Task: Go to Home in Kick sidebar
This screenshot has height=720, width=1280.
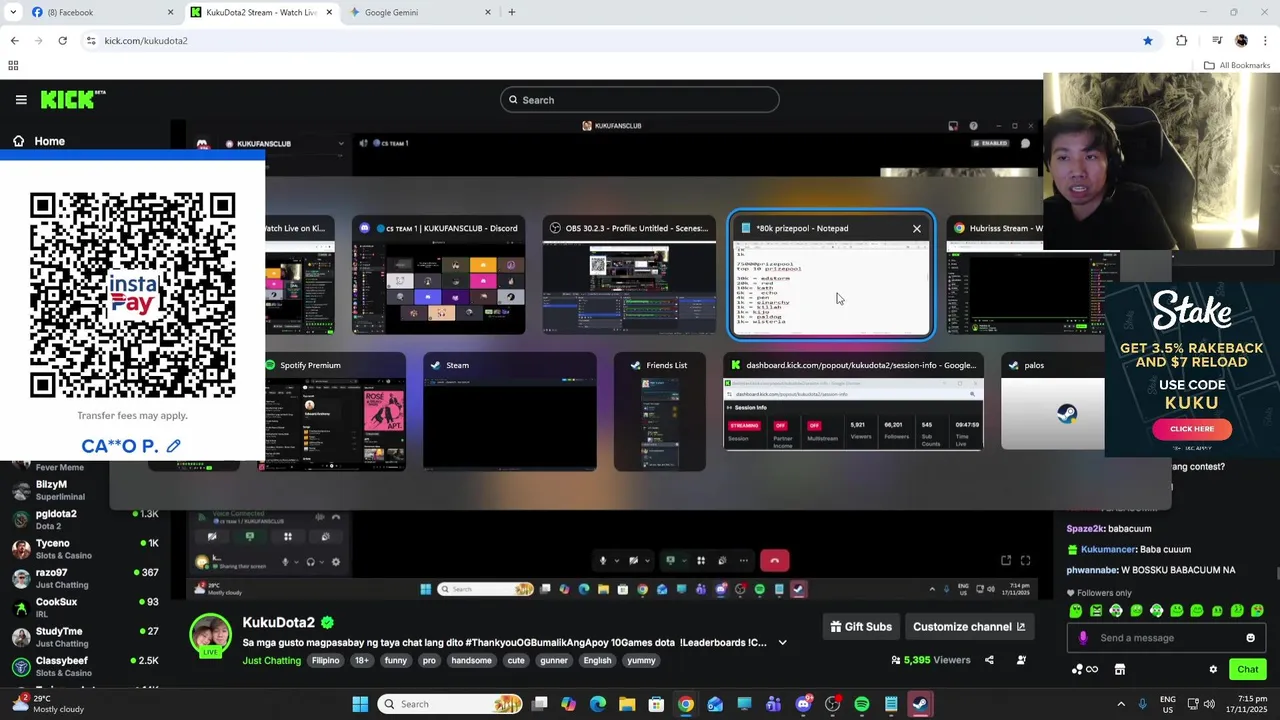Action: [x=38, y=141]
